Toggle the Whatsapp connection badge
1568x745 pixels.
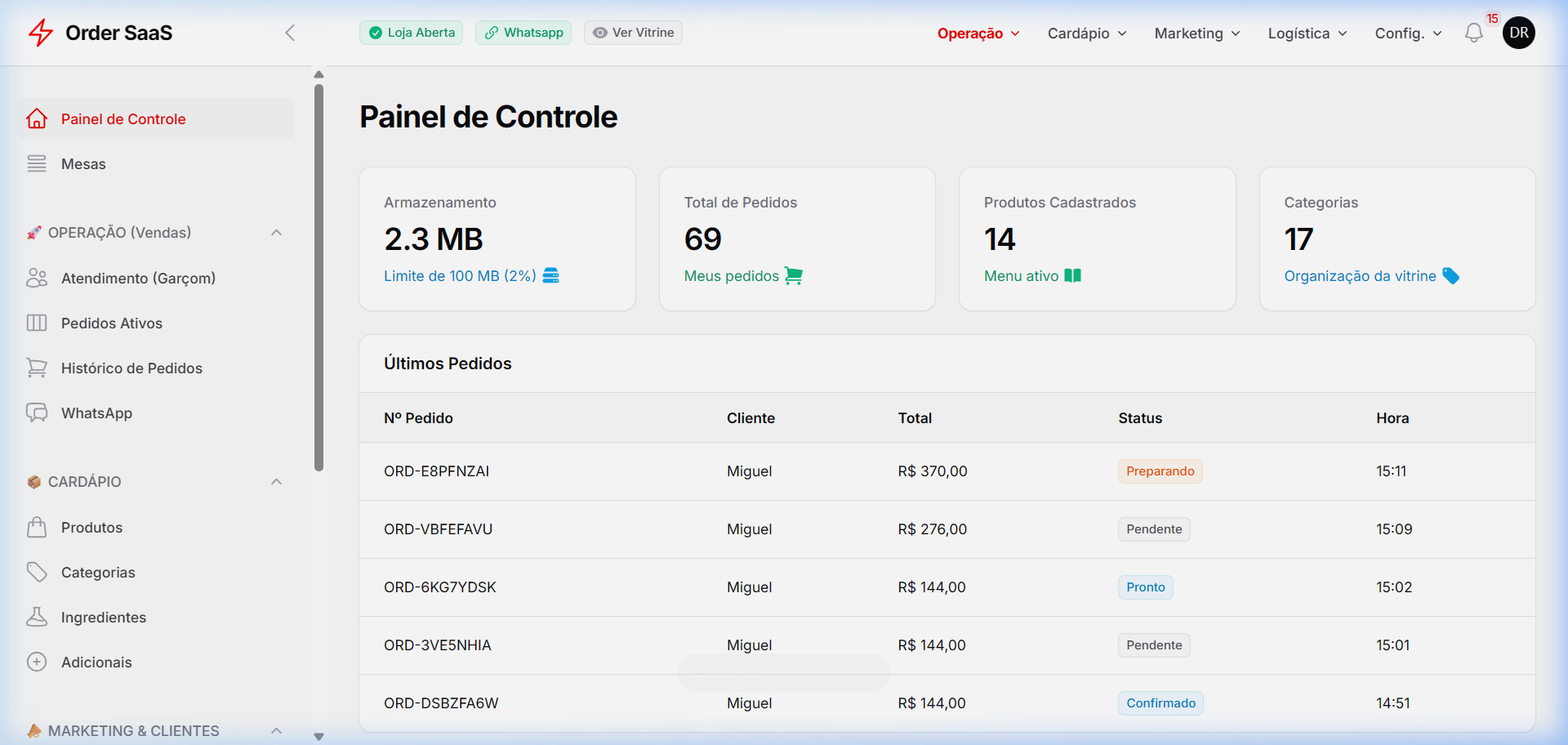(523, 33)
